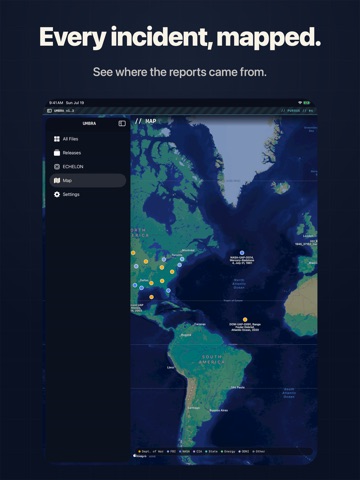This screenshot has height=480, width=360.
Task: Click the yellow Dept. of War legend dot
Action: pyautogui.click(x=139, y=451)
